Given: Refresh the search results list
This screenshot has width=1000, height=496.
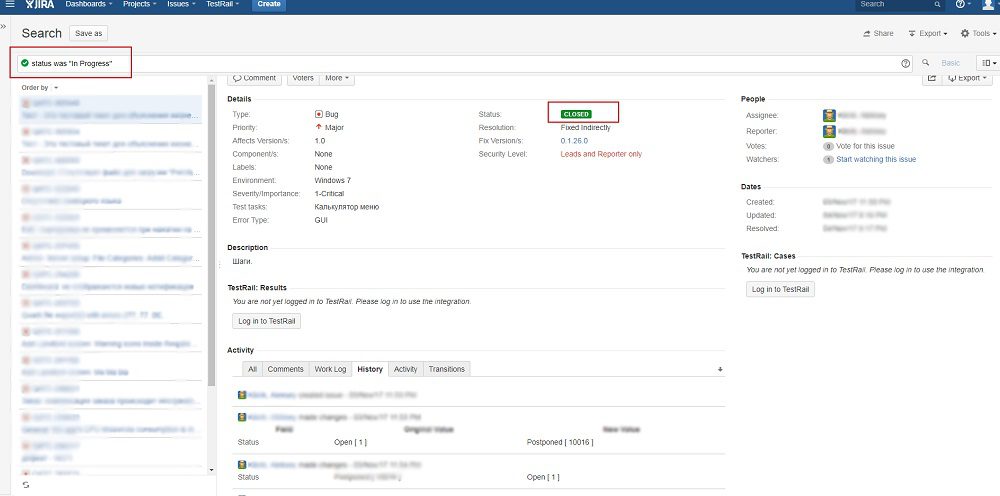Looking at the screenshot, I should coord(26,485).
